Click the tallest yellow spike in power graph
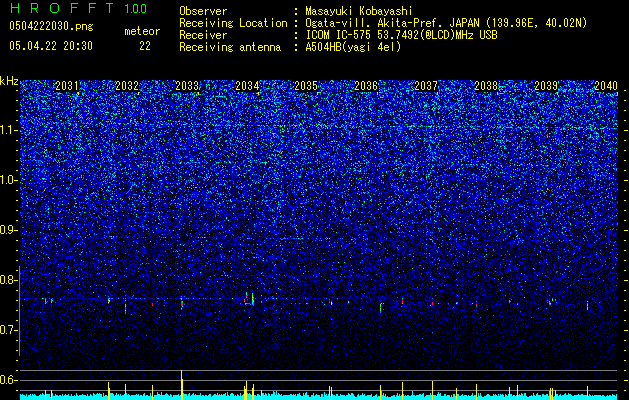The image size is (629, 400). [x=182, y=384]
